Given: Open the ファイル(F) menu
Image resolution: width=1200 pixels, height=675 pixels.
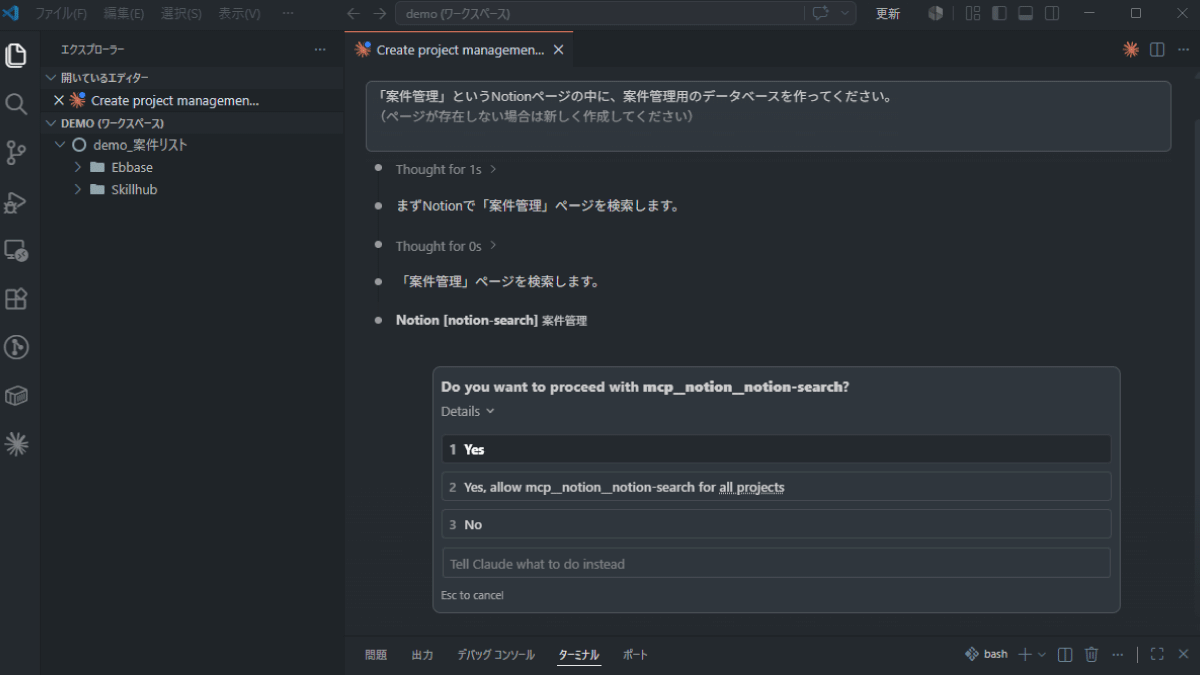Looking at the screenshot, I should click(x=61, y=14).
